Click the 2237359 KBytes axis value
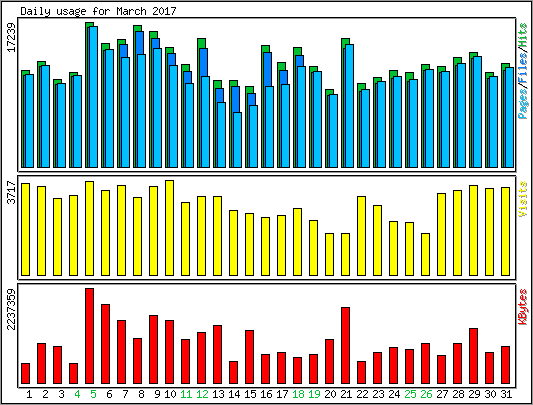 click(12, 309)
